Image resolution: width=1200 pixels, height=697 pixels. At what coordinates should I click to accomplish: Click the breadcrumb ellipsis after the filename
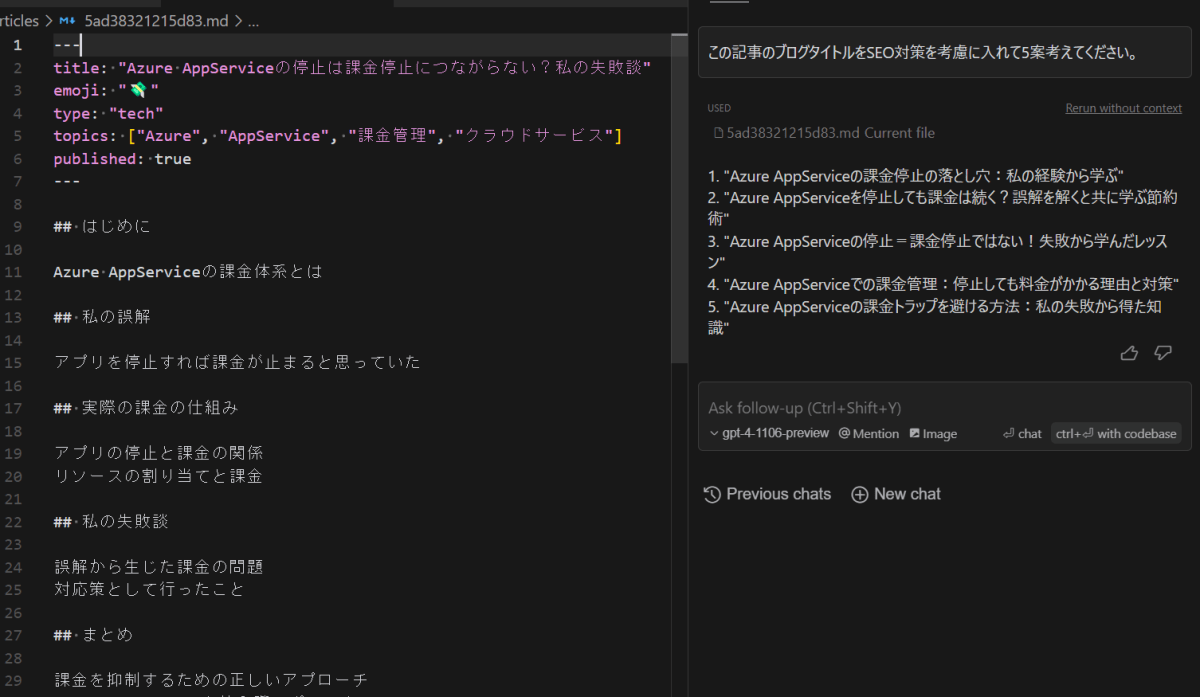[253, 20]
